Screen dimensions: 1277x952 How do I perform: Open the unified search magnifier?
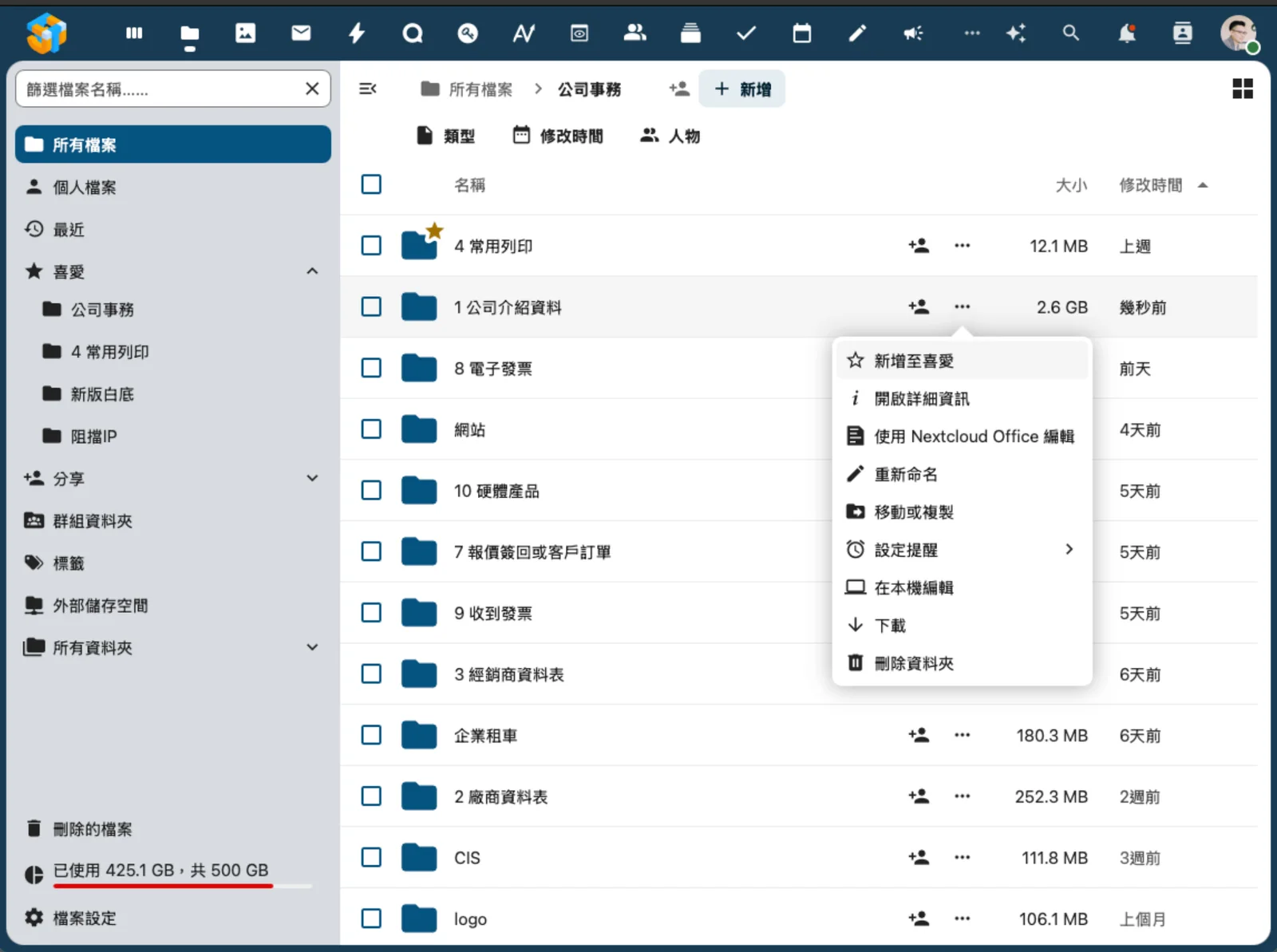[x=1071, y=33]
